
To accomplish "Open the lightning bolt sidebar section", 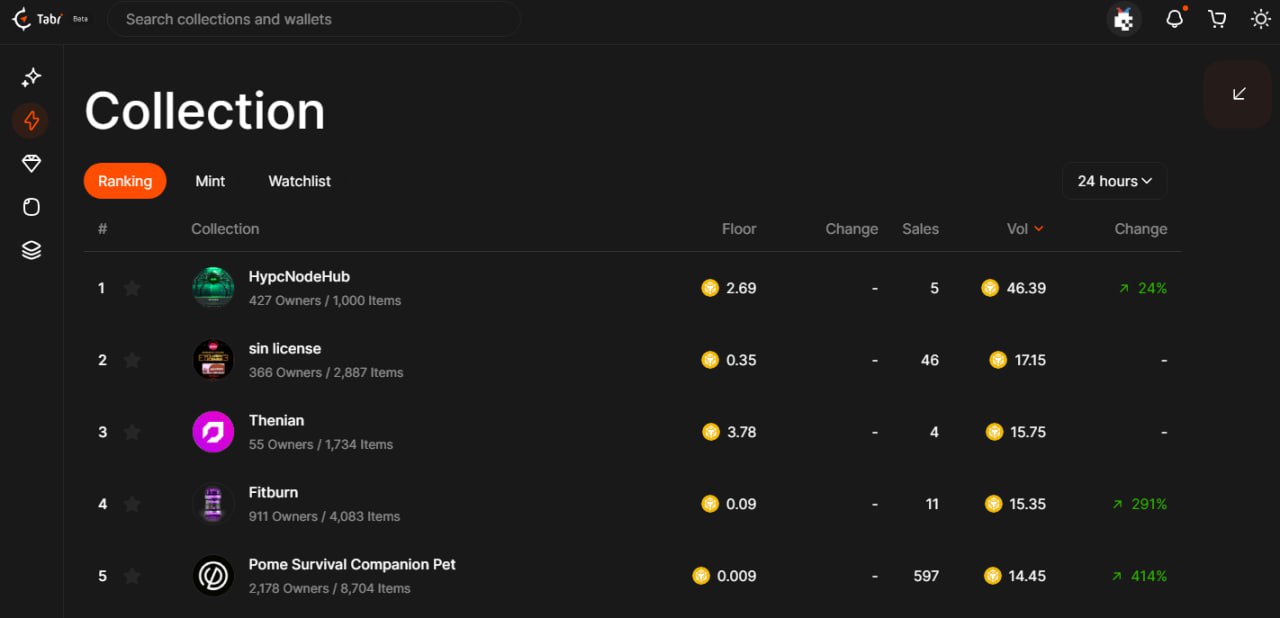I will point(32,121).
